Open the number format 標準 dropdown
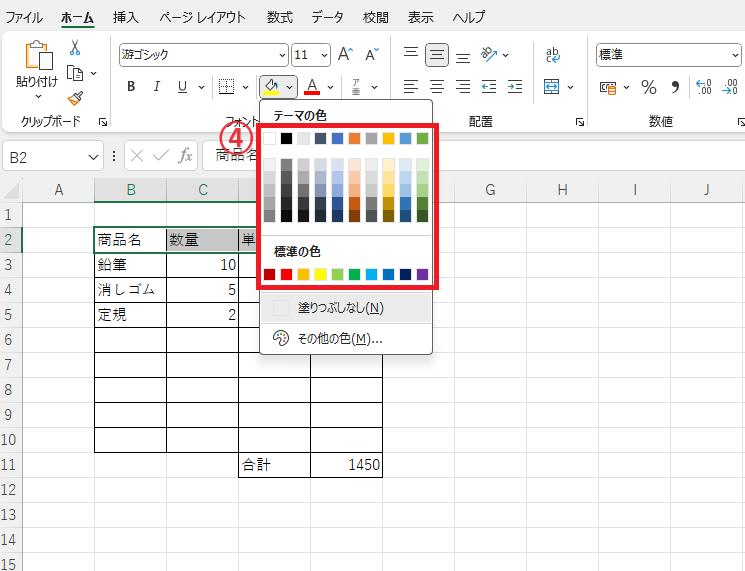This screenshot has width=745, height=571. click(x=735, y=56)
